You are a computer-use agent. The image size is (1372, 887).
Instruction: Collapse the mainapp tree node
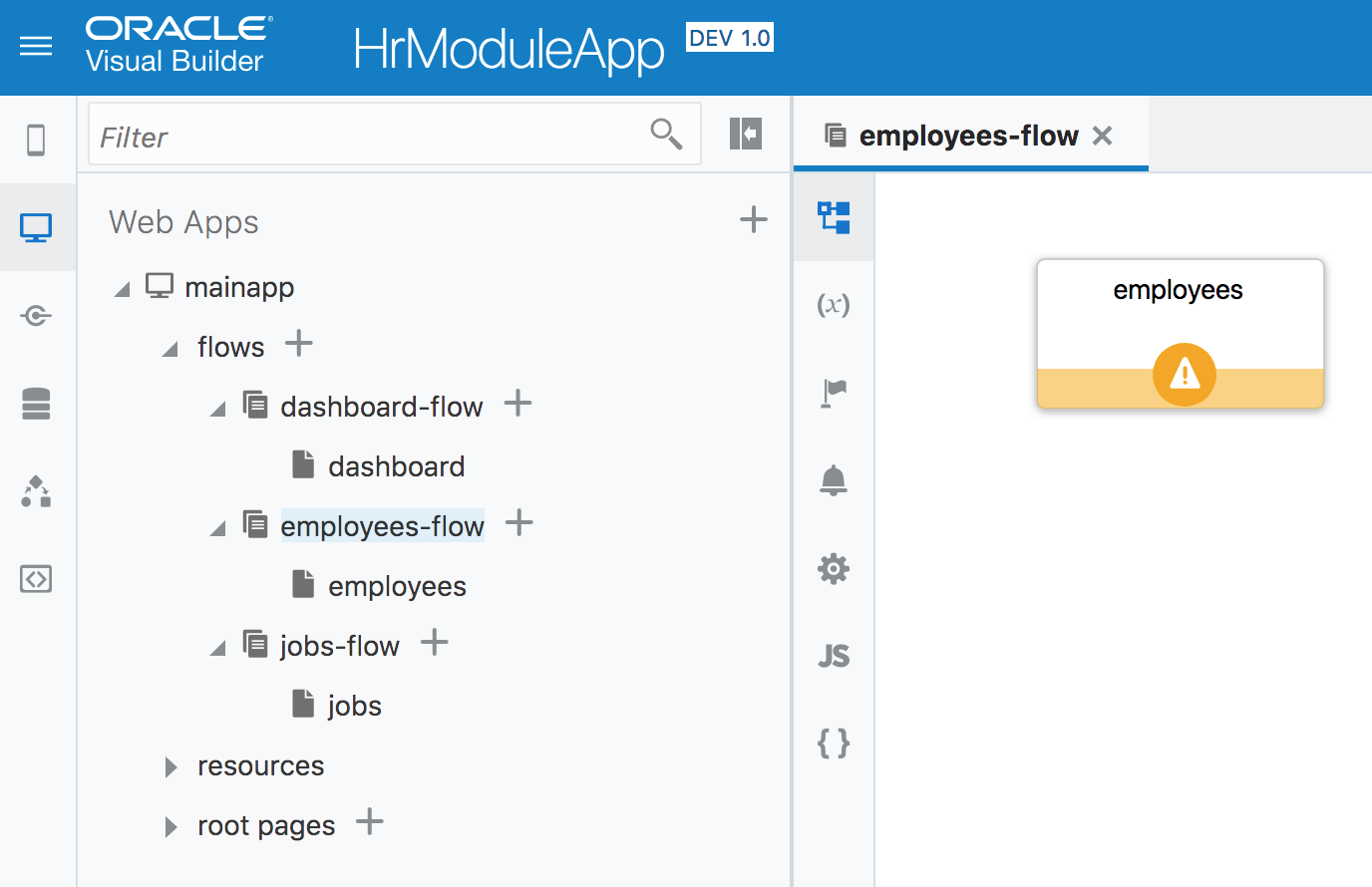point(122,287)
